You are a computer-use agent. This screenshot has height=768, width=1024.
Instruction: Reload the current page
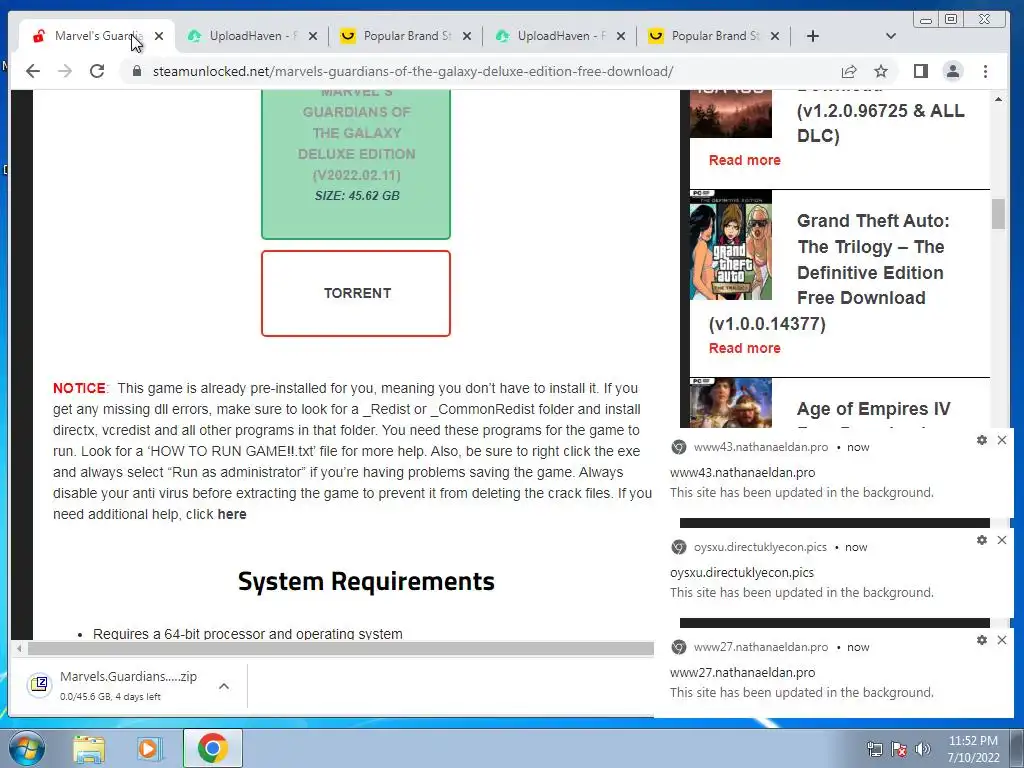click(97, 71)
